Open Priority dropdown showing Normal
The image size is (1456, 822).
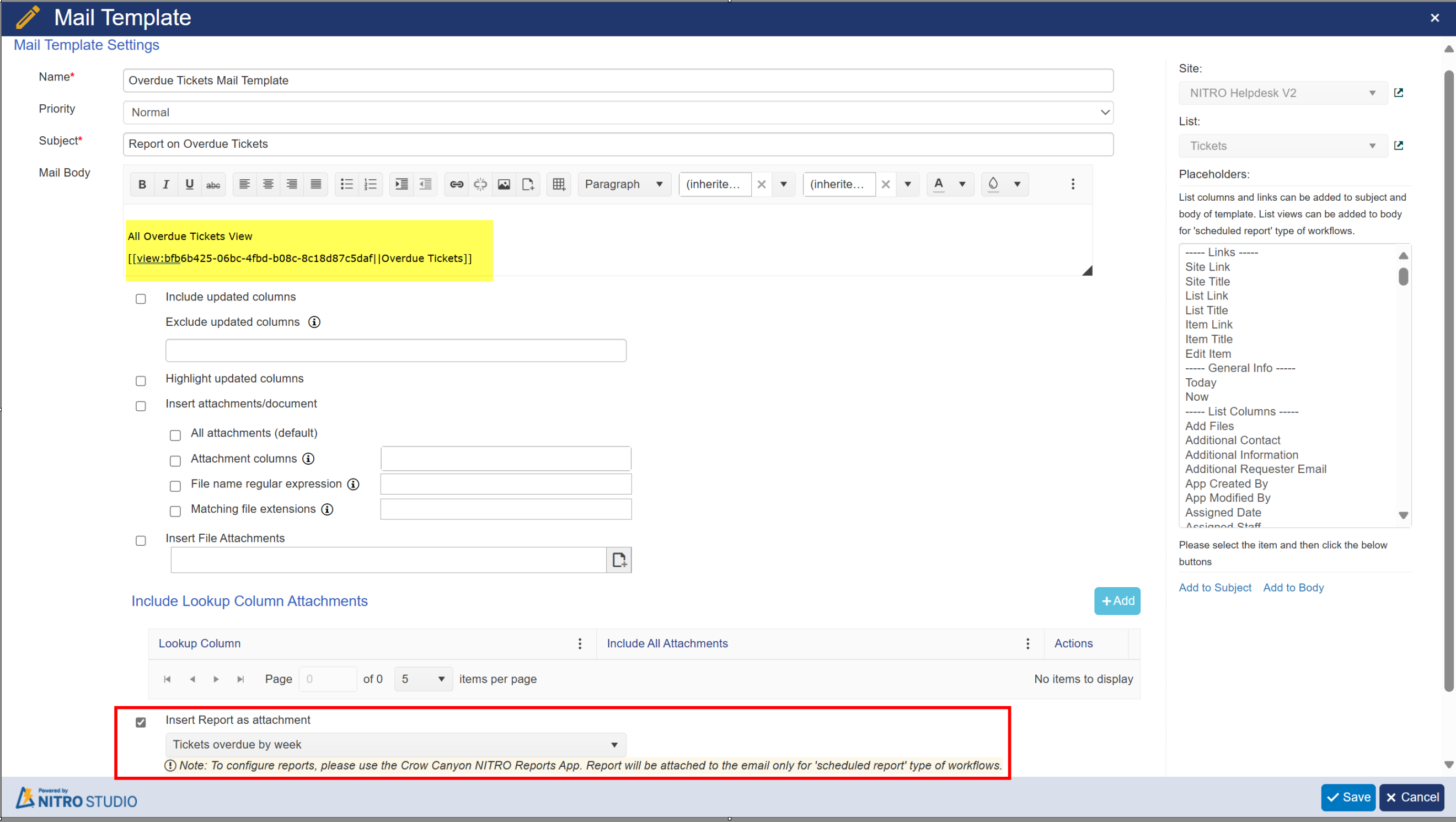(x=618, y=112)
